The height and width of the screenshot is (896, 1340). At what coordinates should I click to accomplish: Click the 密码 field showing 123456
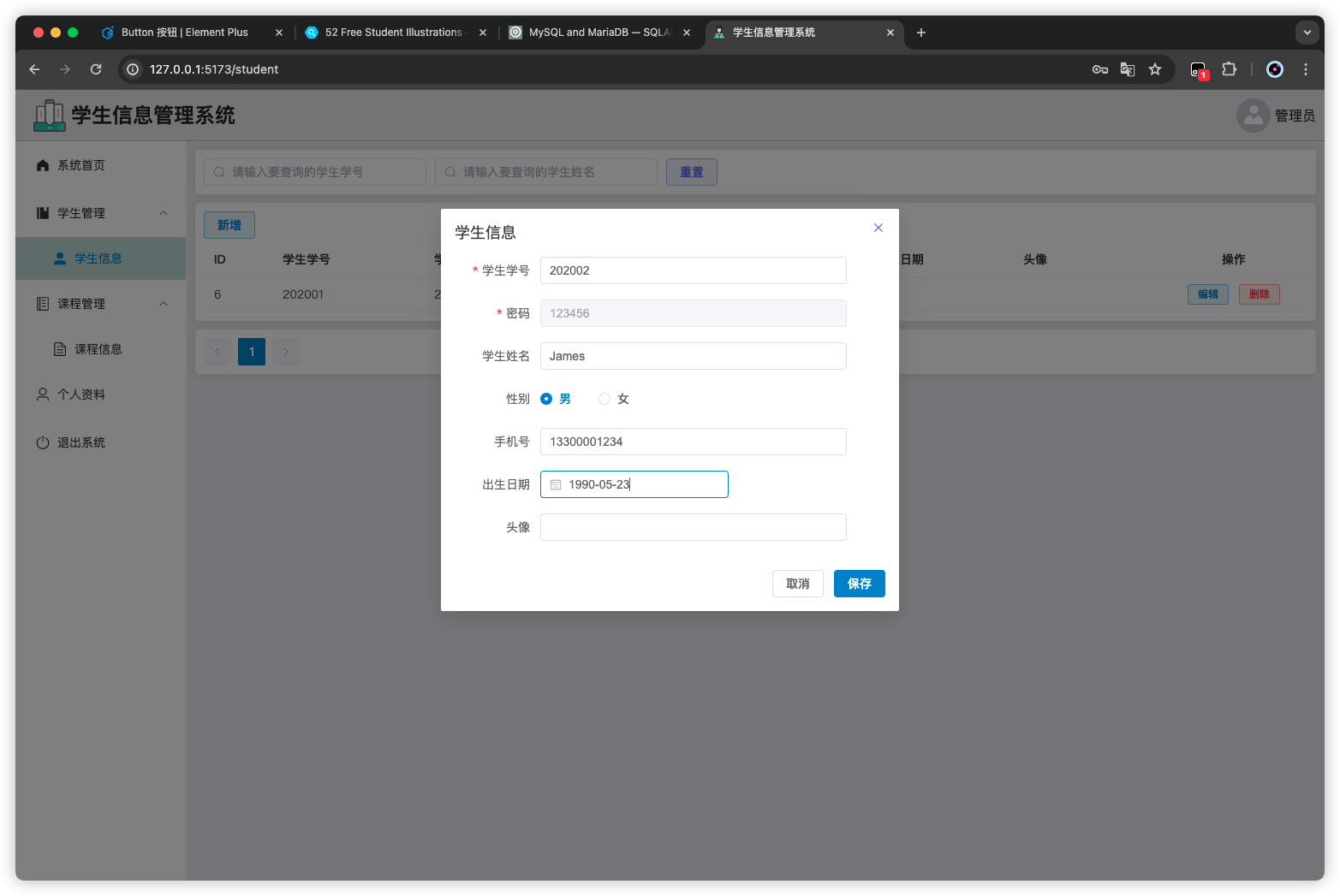(694, 313)
